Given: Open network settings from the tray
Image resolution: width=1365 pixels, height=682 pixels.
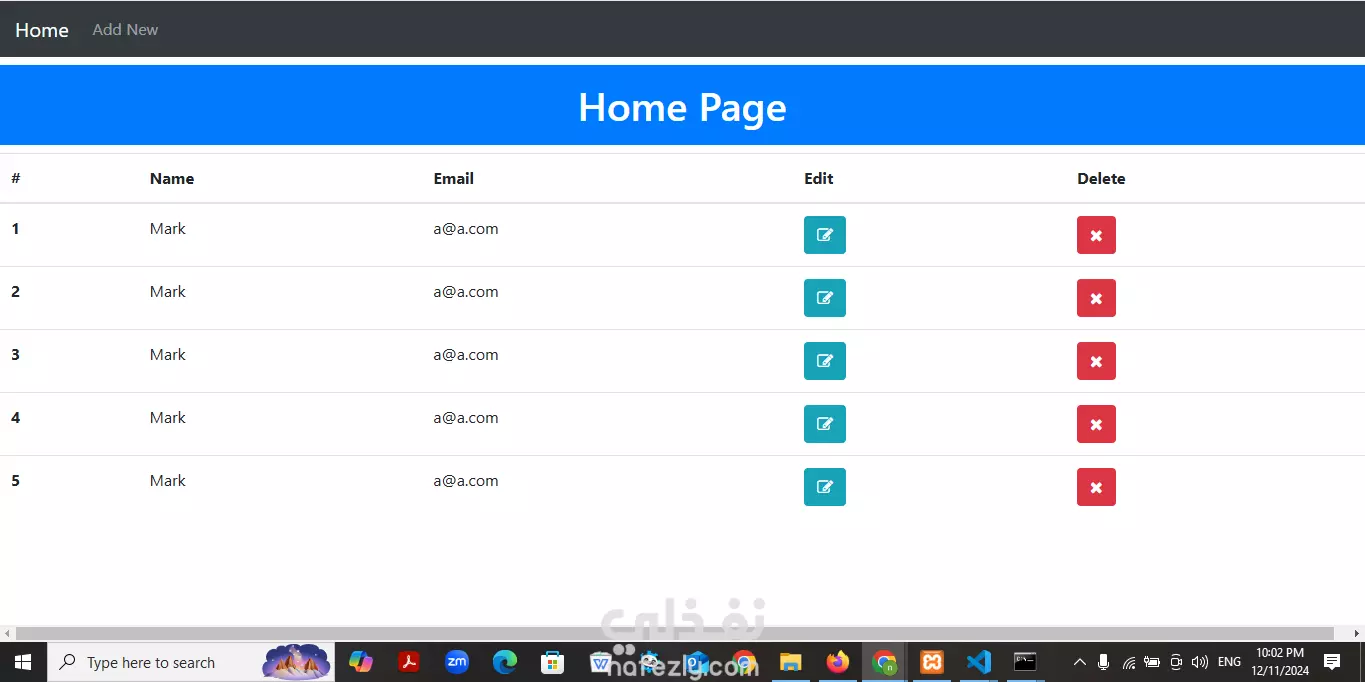Looking at the screenshot, I should 1128,662.
